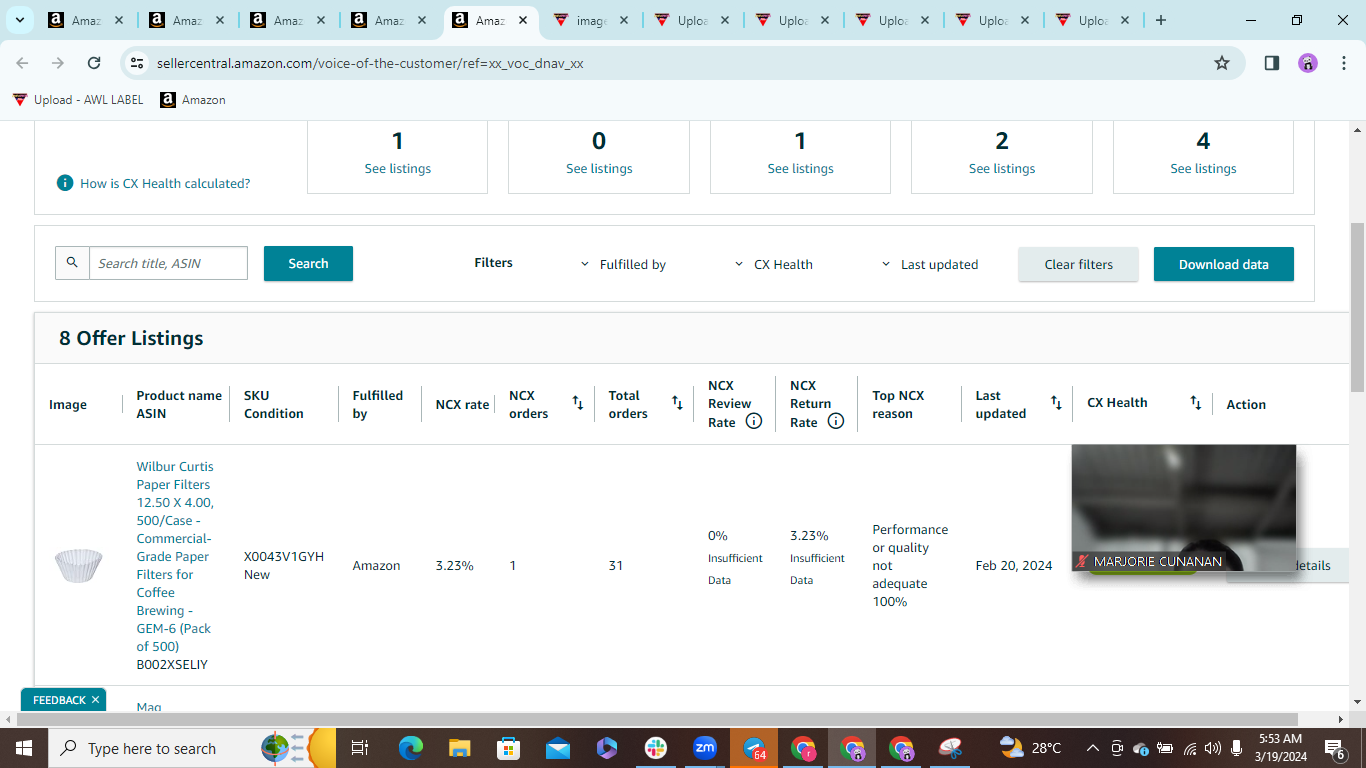This screenshot has width=1366, height=768.
Task: Focus the Search title, ASIN field
Action: coord(168,263)
